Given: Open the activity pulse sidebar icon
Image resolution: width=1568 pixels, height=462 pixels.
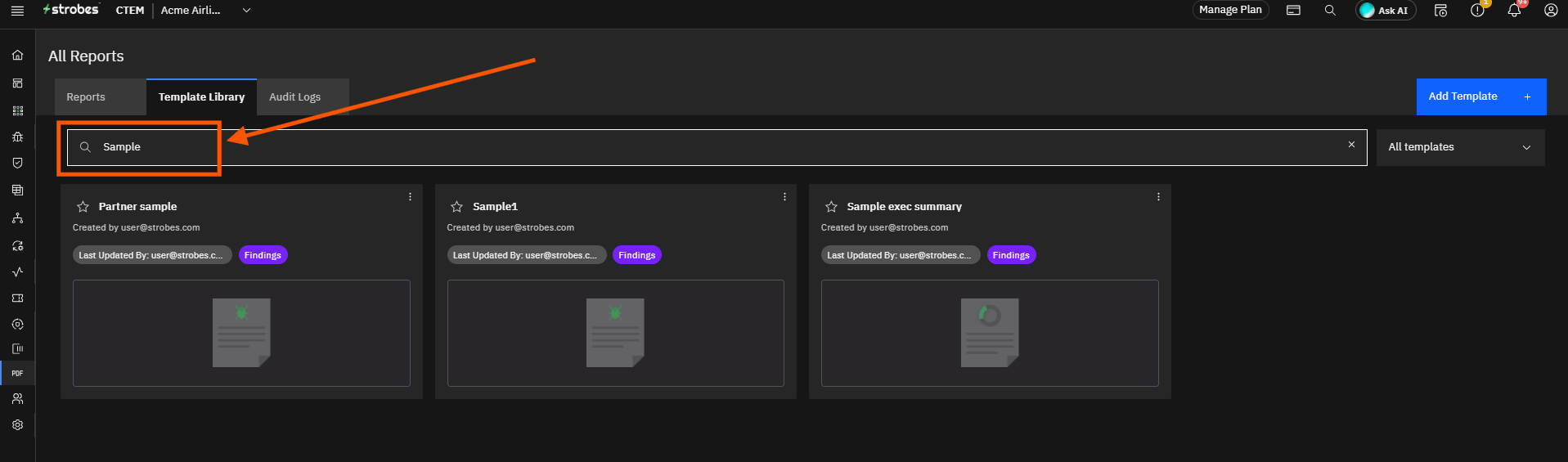Looking at the screenshot, I should point(17,271).
